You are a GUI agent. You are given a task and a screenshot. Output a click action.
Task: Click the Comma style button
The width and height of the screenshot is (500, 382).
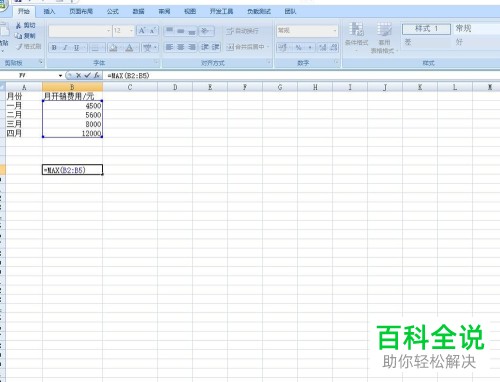click(x=310, y=48)
